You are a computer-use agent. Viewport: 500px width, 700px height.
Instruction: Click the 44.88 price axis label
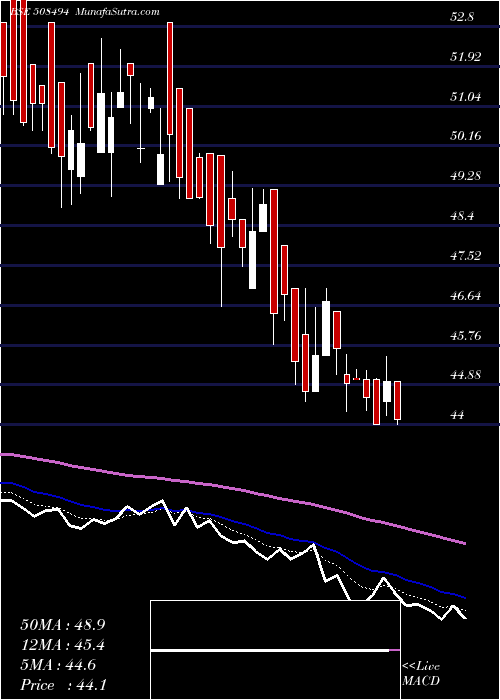466,375
